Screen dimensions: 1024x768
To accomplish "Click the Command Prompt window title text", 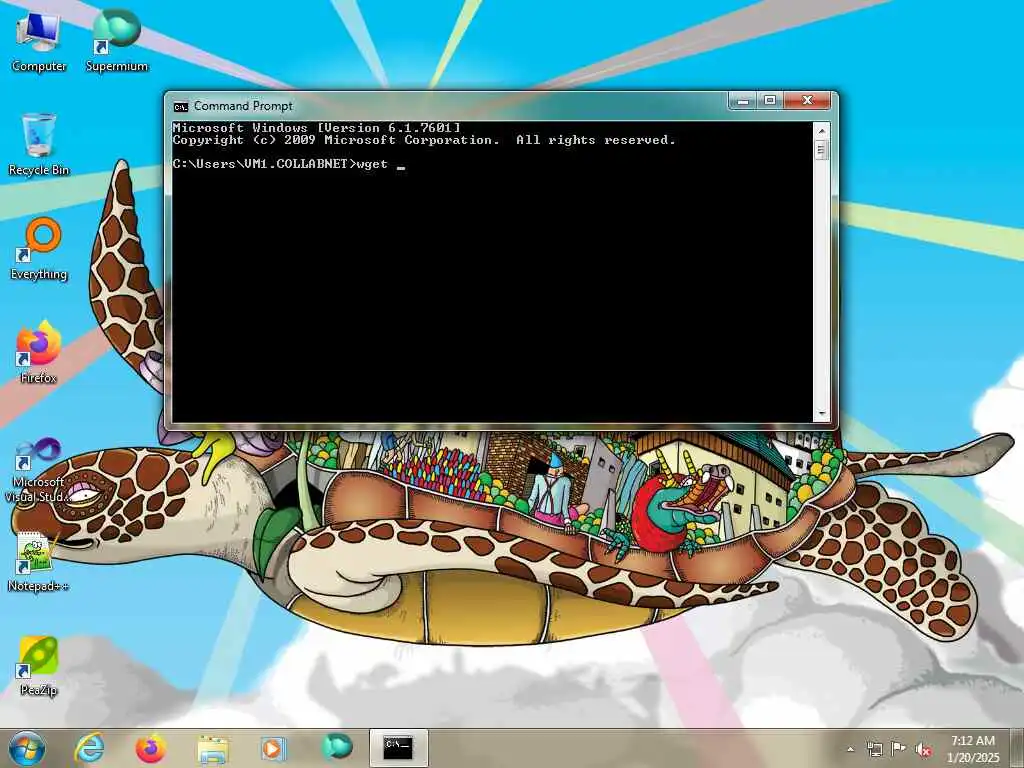I will [x=243, y=106].
